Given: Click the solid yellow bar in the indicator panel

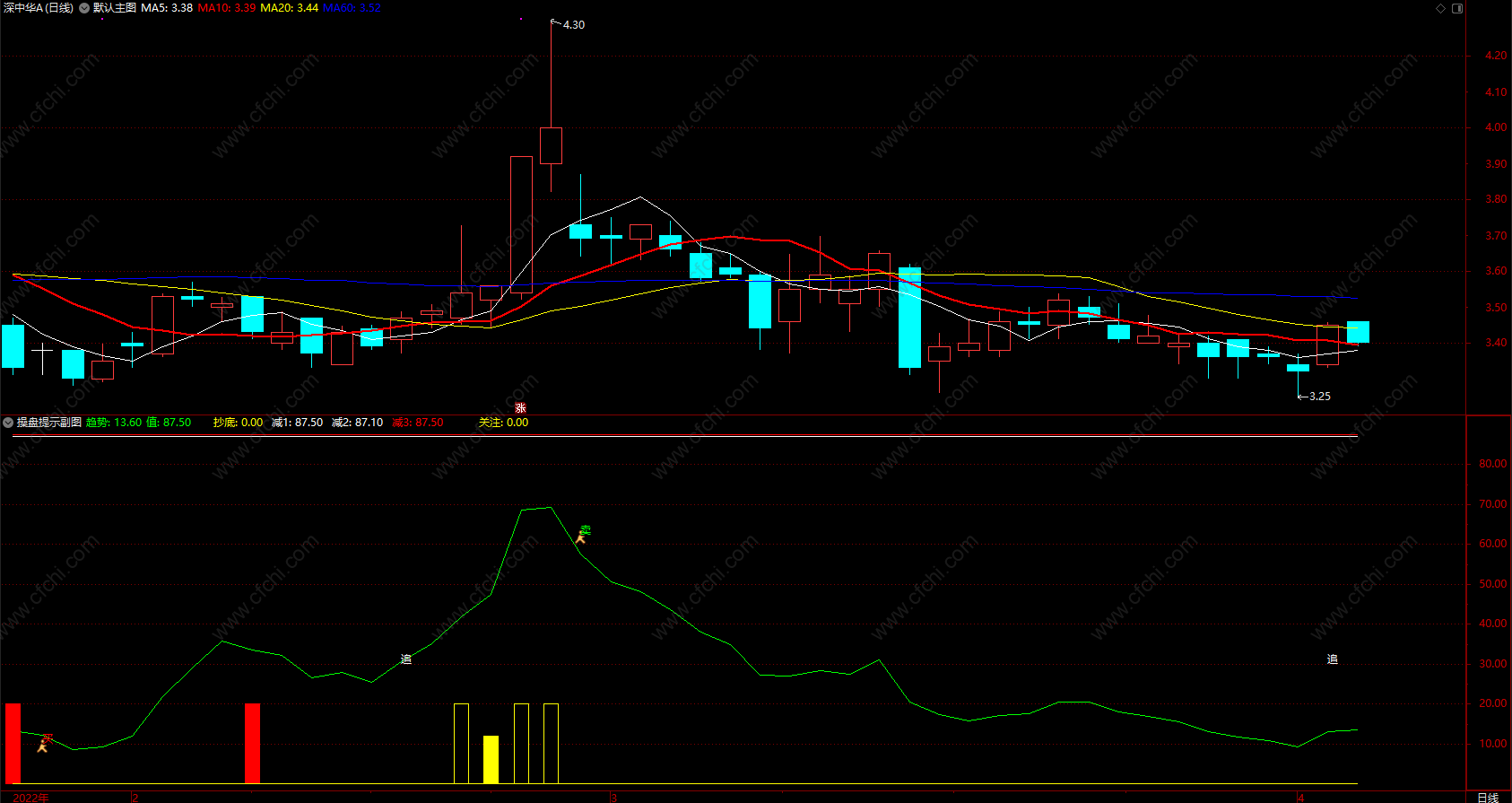Looking at the screenshot, I should point(491,759).
